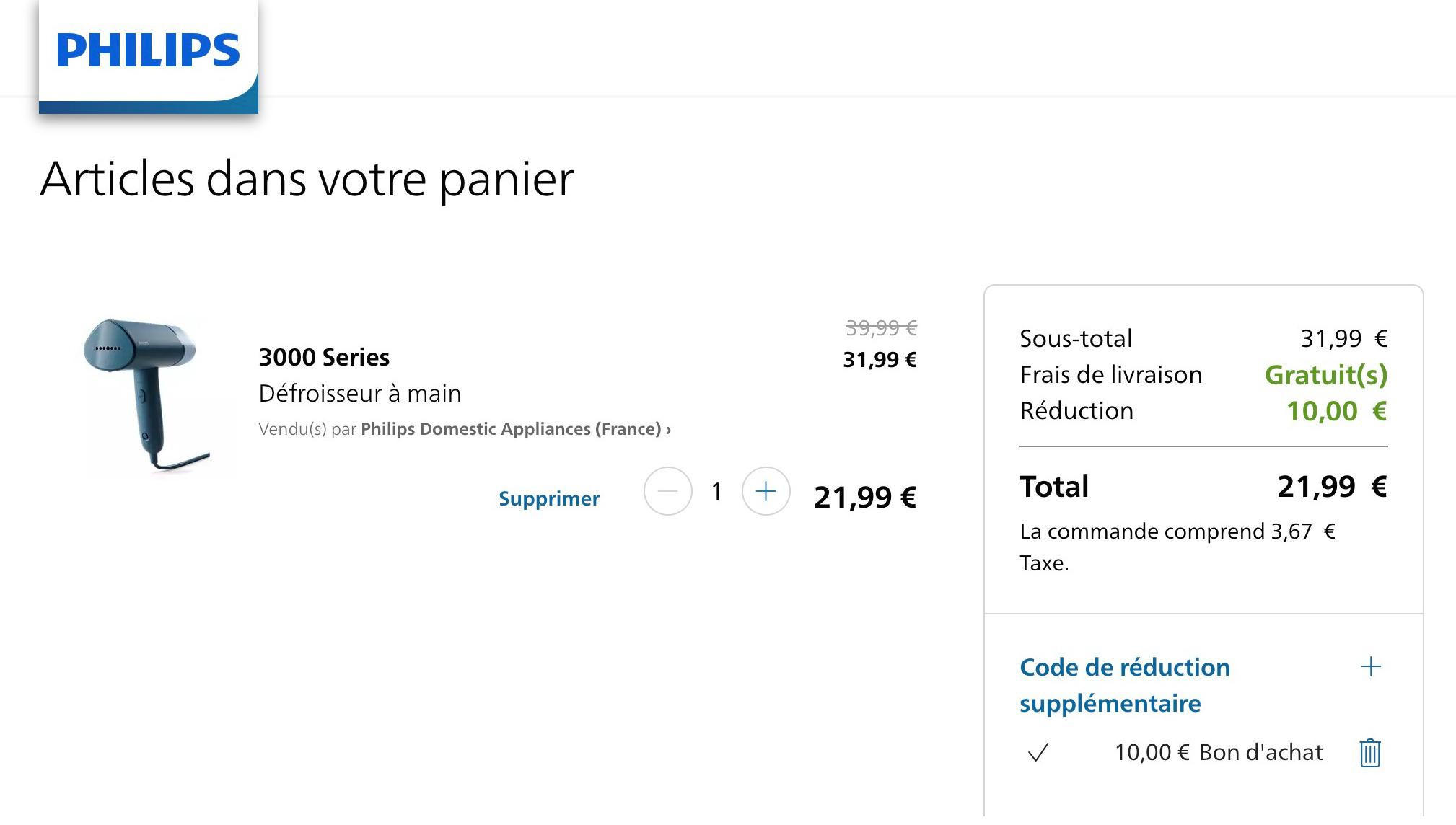
Task: Open Philips Domestic Appliances (France) seller link
Action: pos(511,429)
